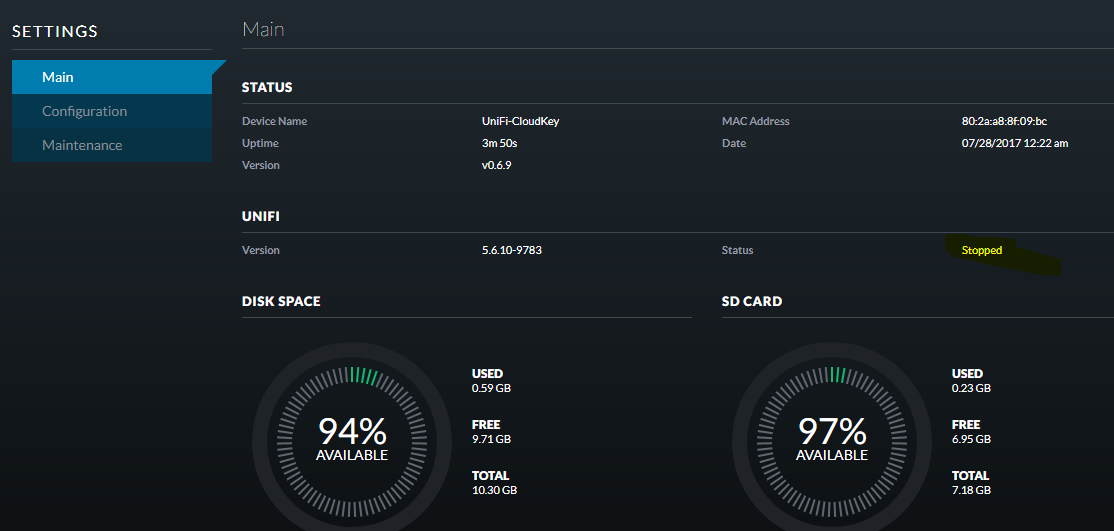
Task: Select the SD card free 6.95 GB value
Action: point(971,439)
